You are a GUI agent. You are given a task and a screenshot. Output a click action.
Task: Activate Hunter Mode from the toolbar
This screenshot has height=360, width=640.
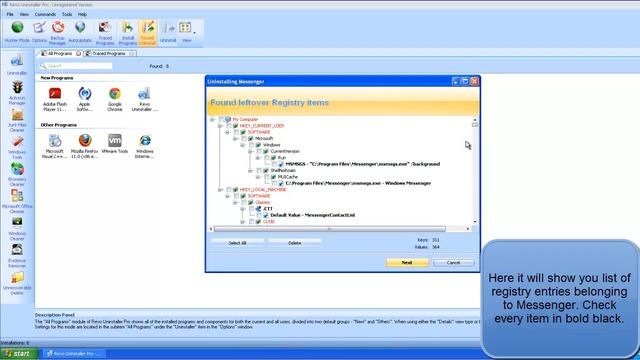[17, 32]
